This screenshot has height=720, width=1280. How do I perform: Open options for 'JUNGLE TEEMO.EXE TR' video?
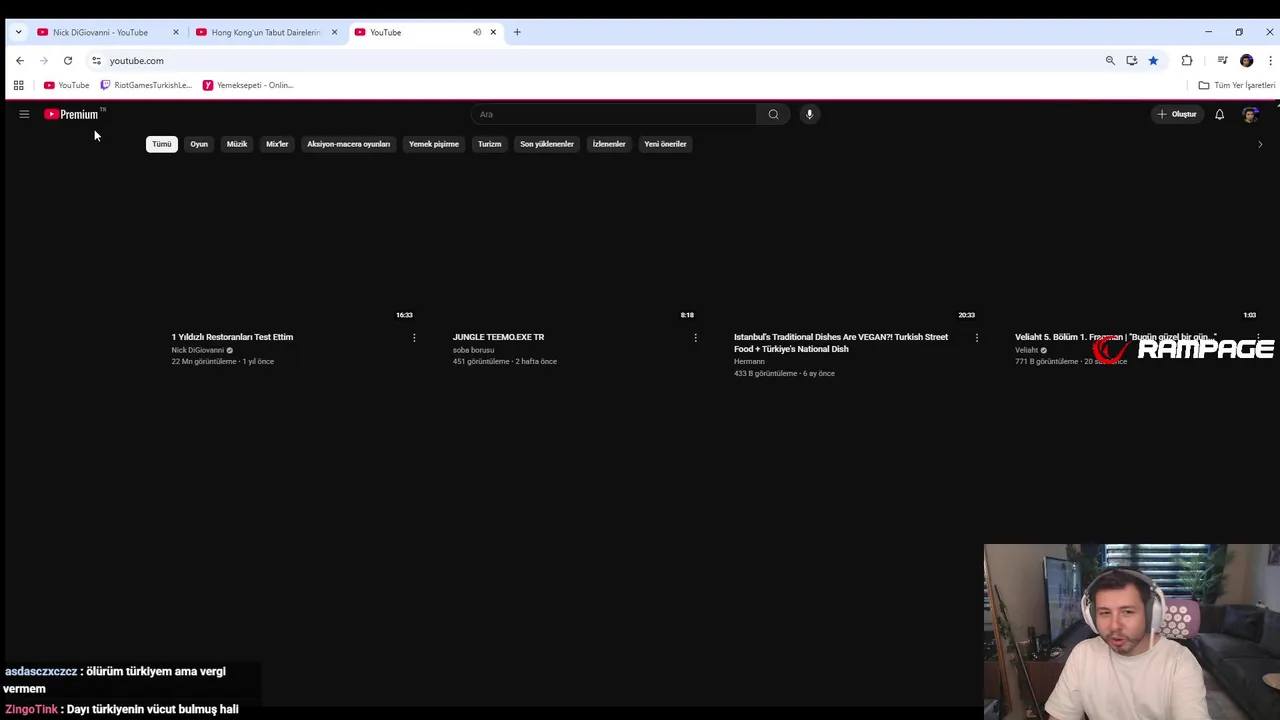point(695,338)
